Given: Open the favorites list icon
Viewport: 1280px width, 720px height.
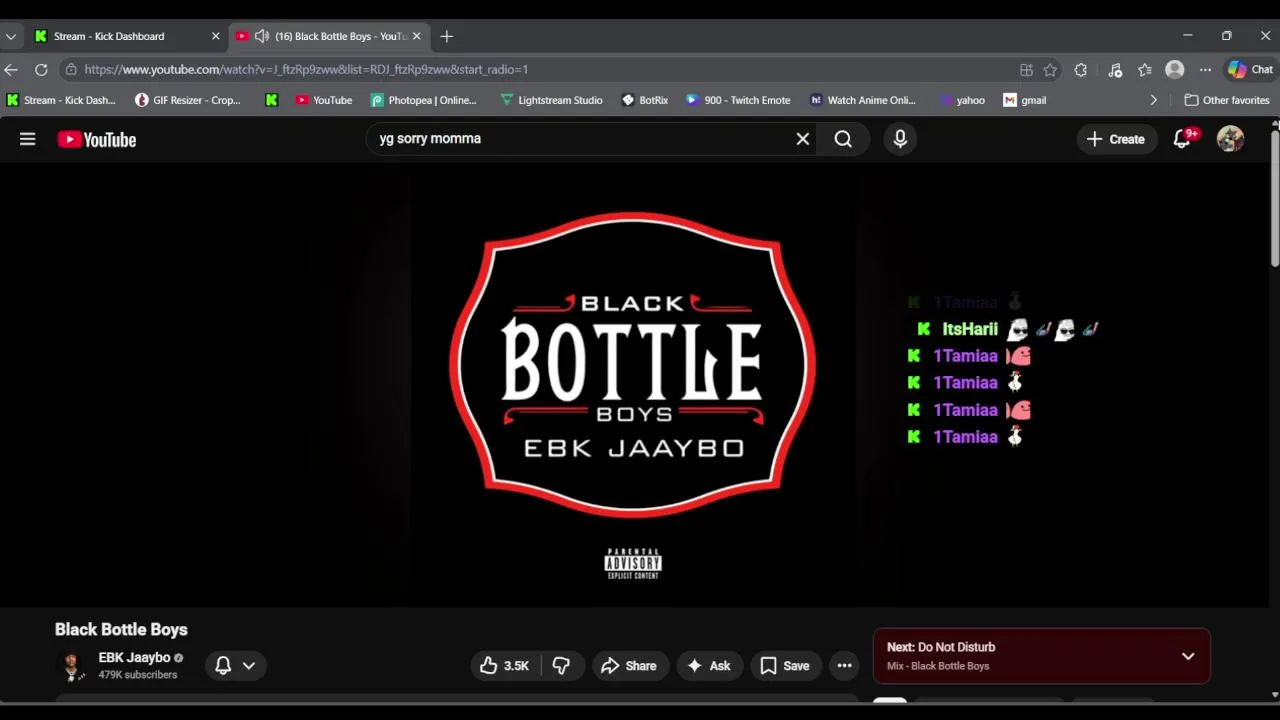Looking at the screenshot, I should point(1145,69).
